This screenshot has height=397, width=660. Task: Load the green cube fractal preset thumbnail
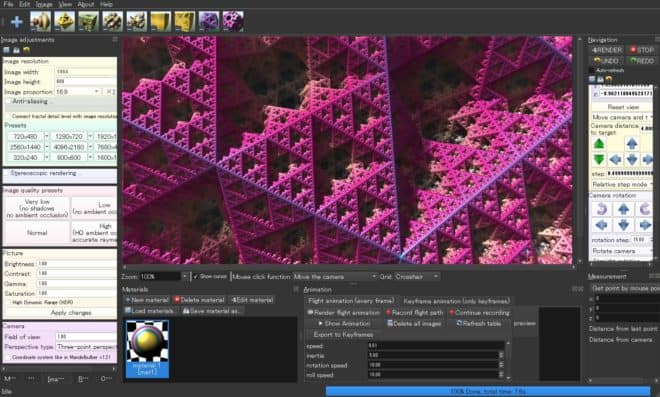[x=88, y=21]
